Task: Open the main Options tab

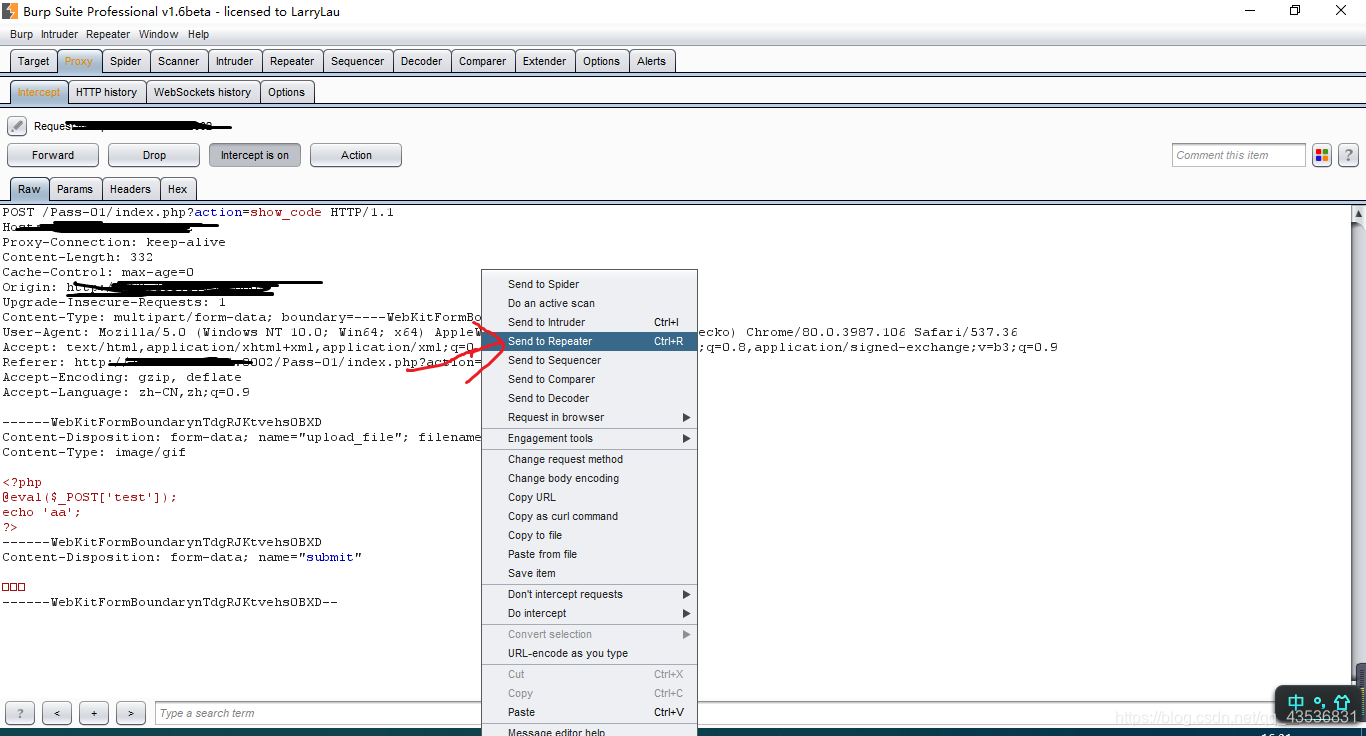Action: 602,61
